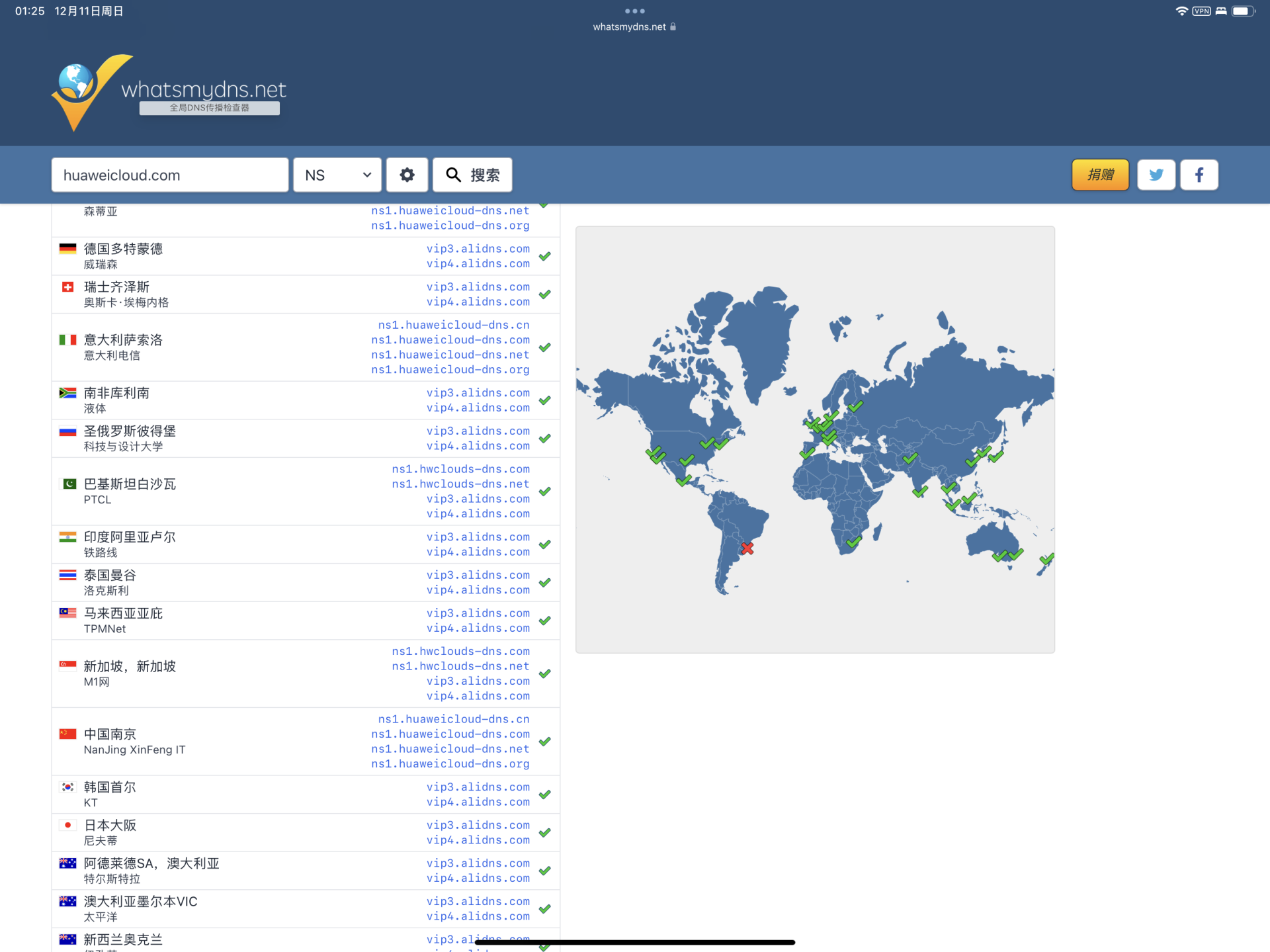This screenshot has height=952, width=1270.
Task: Click ns1.huaweicloud-dns.cn in the 意大利萨索洛 row
Action: point(454,325)
